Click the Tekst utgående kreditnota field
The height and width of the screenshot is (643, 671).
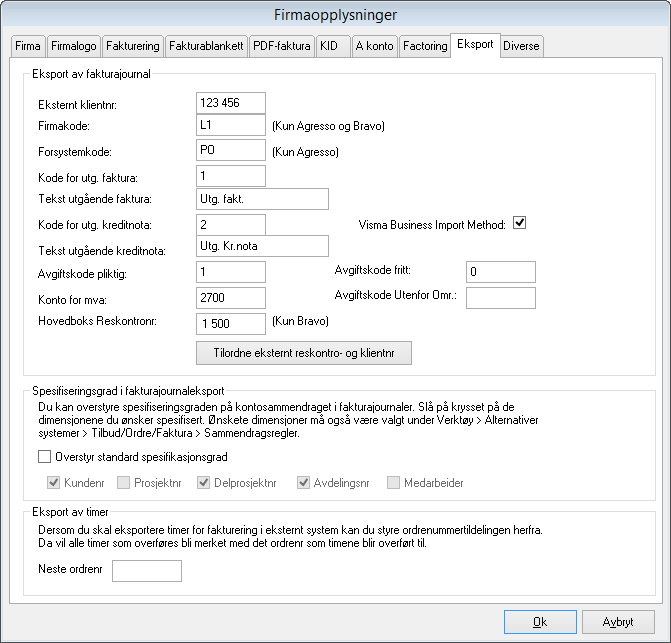click(x=262, y=246)
